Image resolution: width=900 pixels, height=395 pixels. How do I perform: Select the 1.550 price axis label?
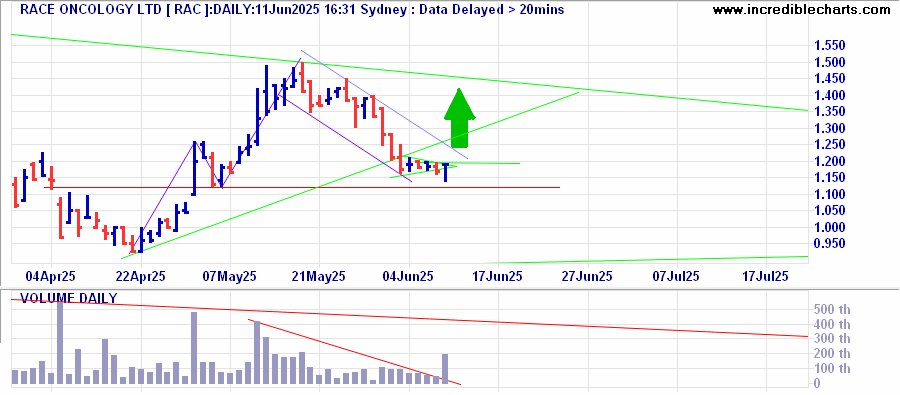tap(830, 46)
